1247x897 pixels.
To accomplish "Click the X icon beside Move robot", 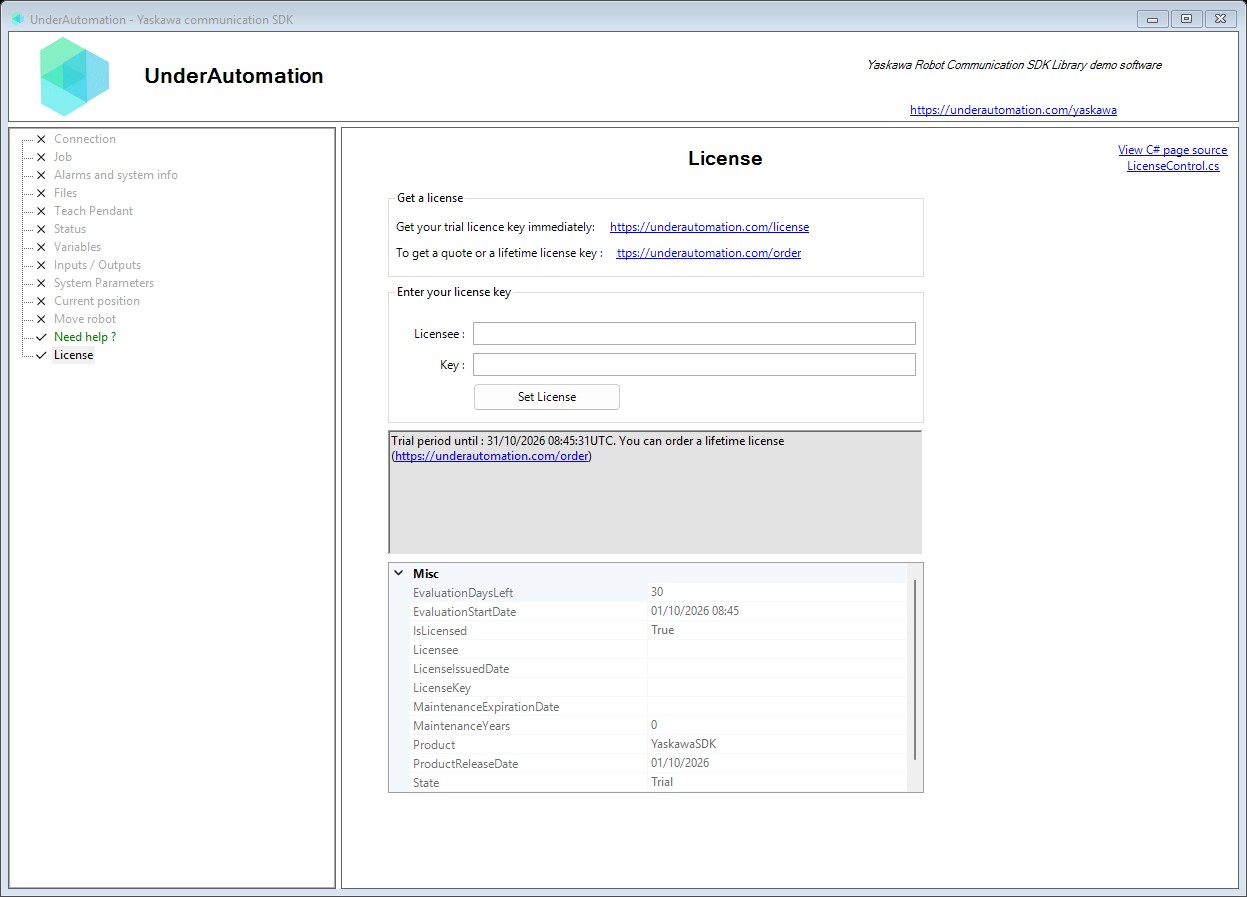I will click(41, 319).
